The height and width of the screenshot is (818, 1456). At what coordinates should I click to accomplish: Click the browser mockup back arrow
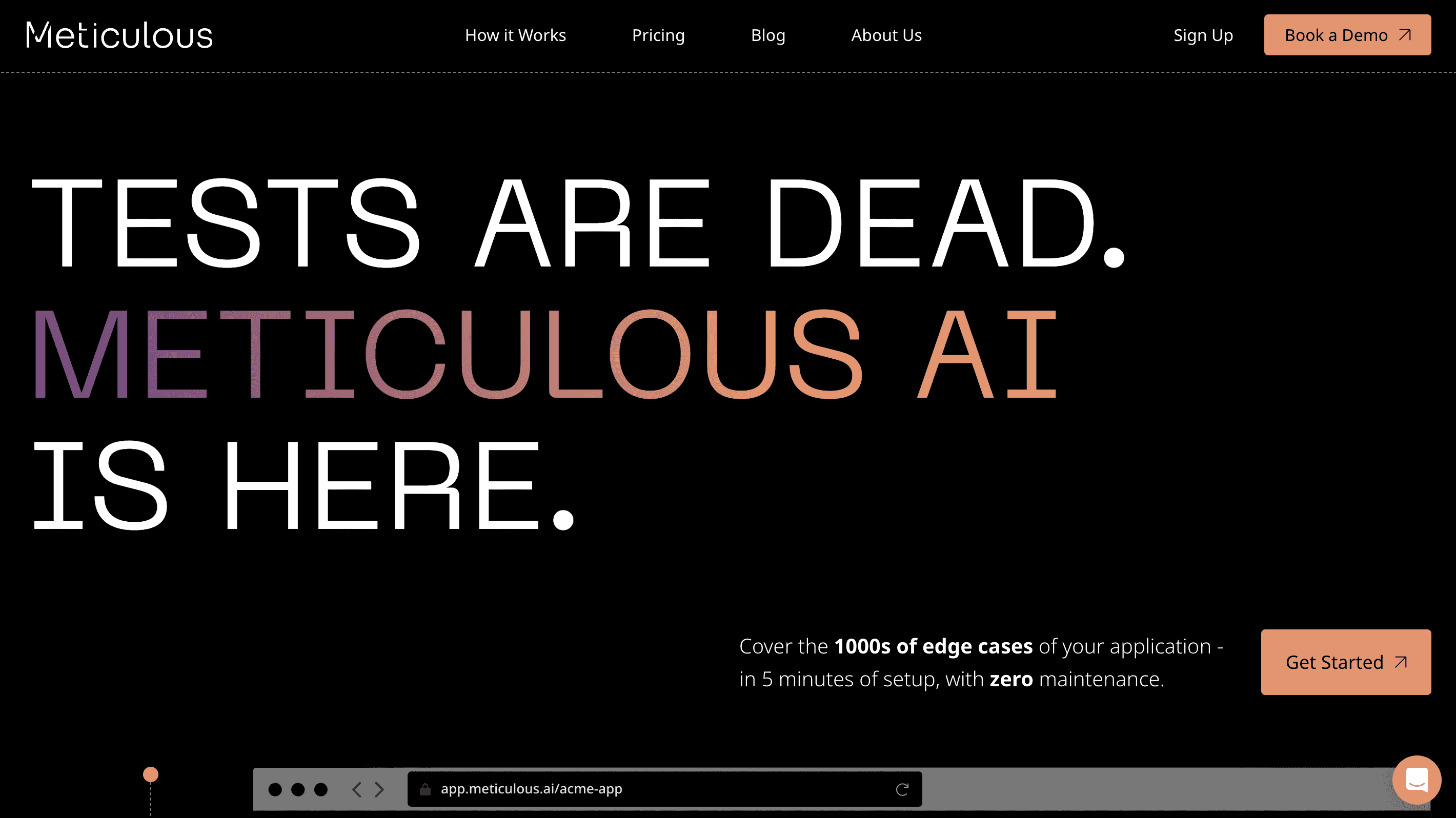[x=357, y=789]
